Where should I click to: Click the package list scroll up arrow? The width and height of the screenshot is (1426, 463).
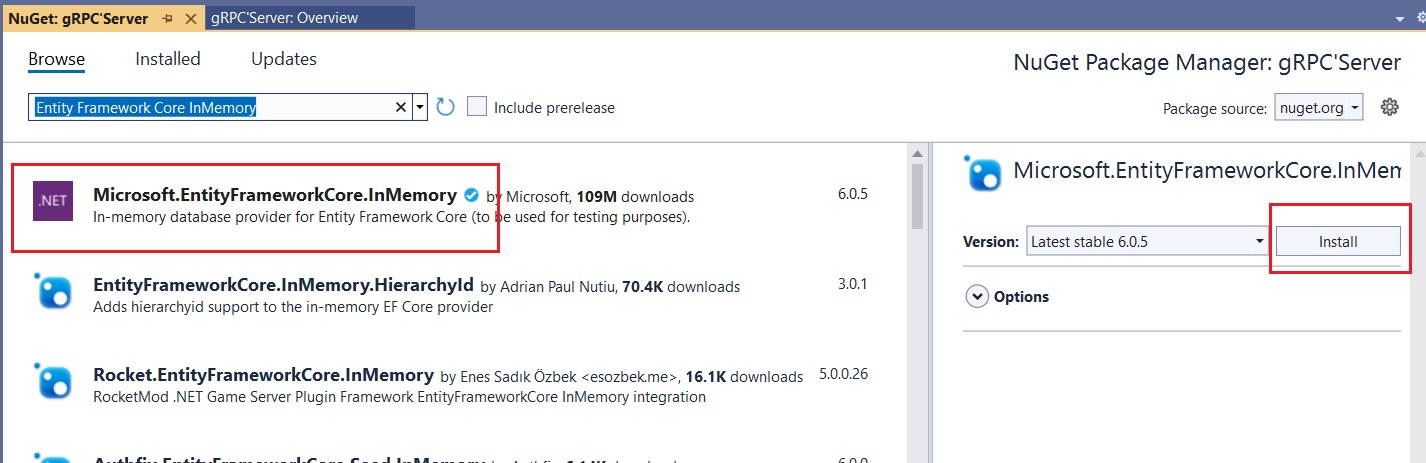point(916,153)
